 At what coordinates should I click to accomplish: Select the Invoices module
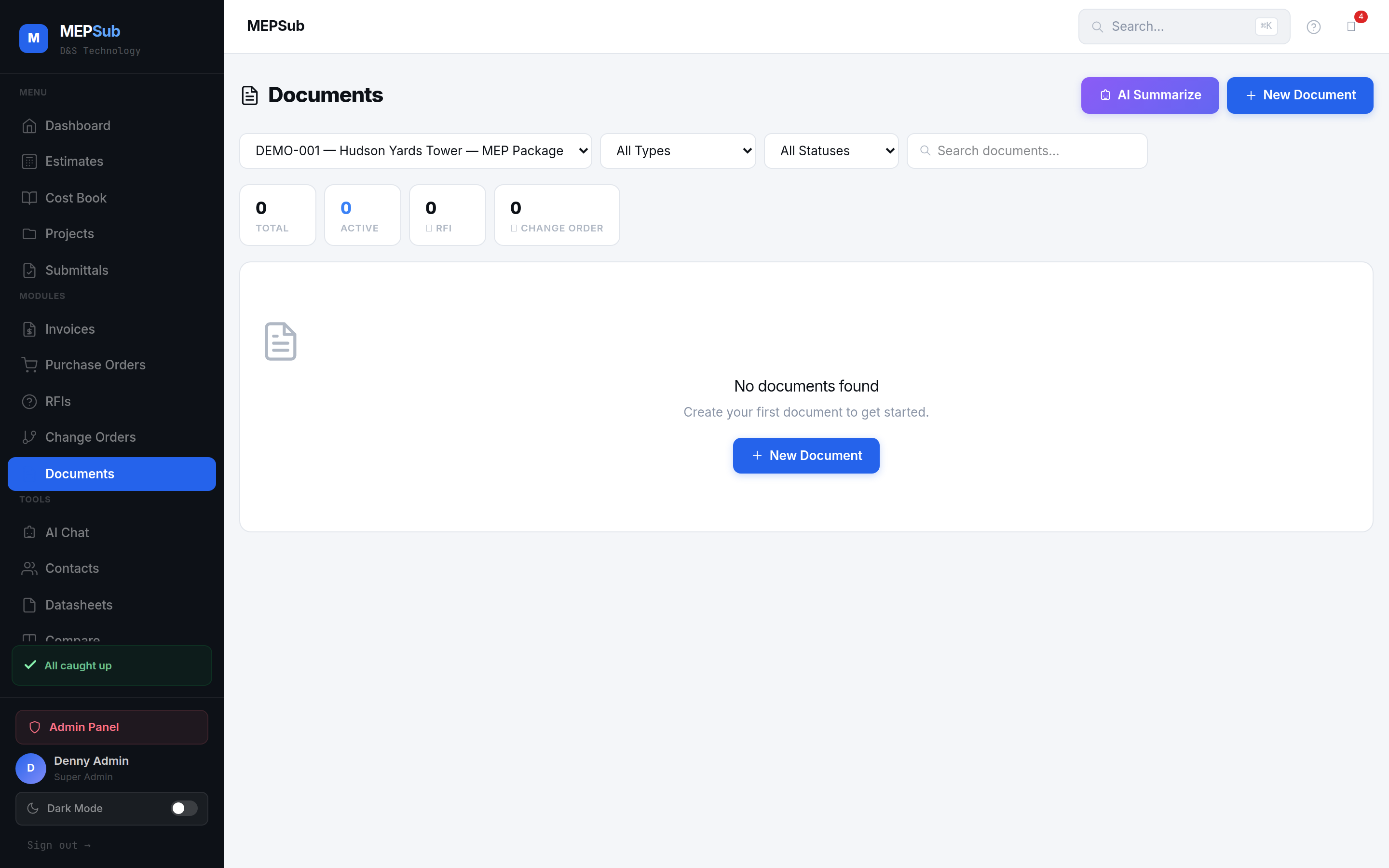pyautogui.click(x=70, y=329)
